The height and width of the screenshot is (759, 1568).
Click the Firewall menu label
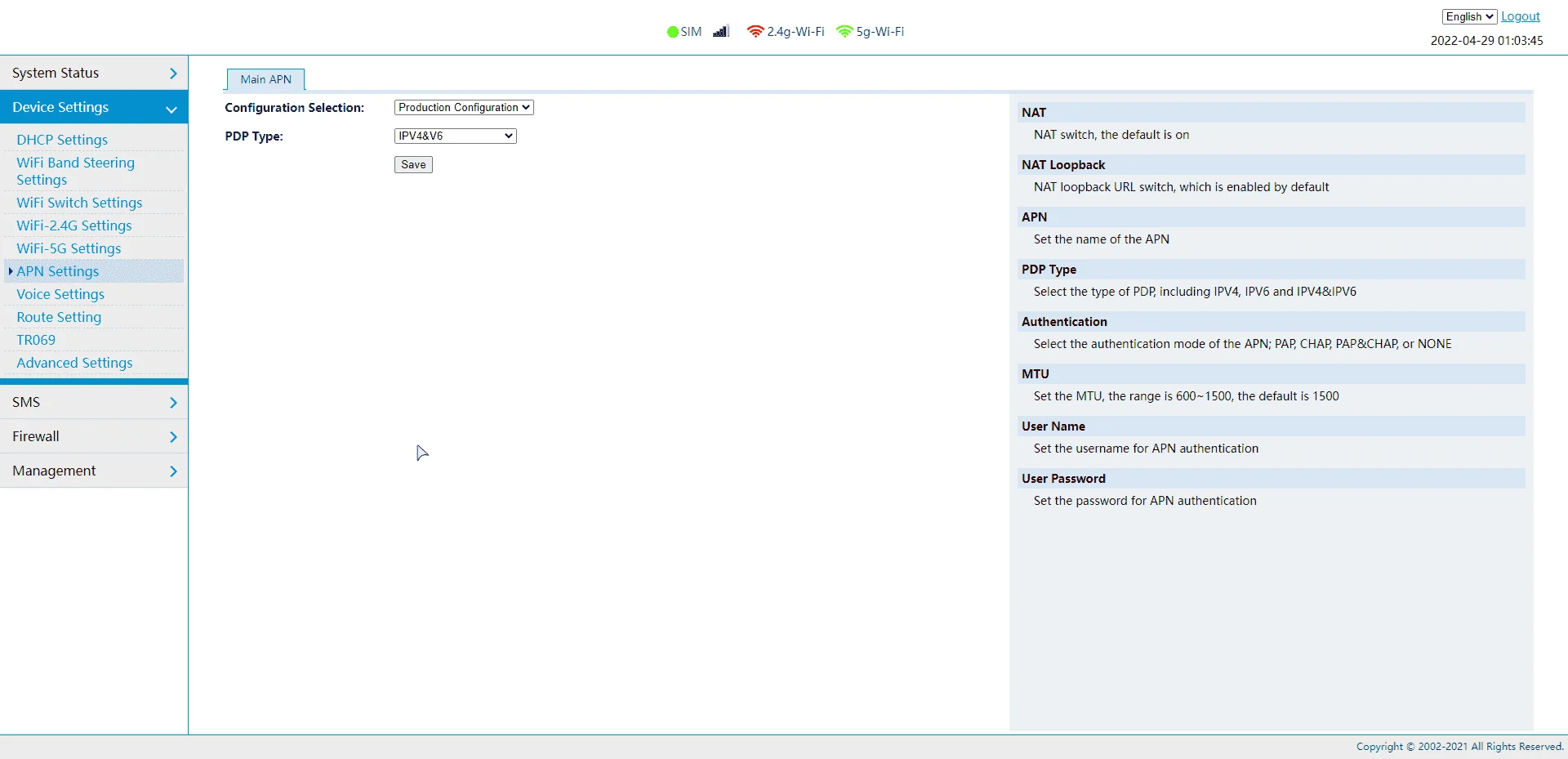pyautogui.click(x=36, y=436)
